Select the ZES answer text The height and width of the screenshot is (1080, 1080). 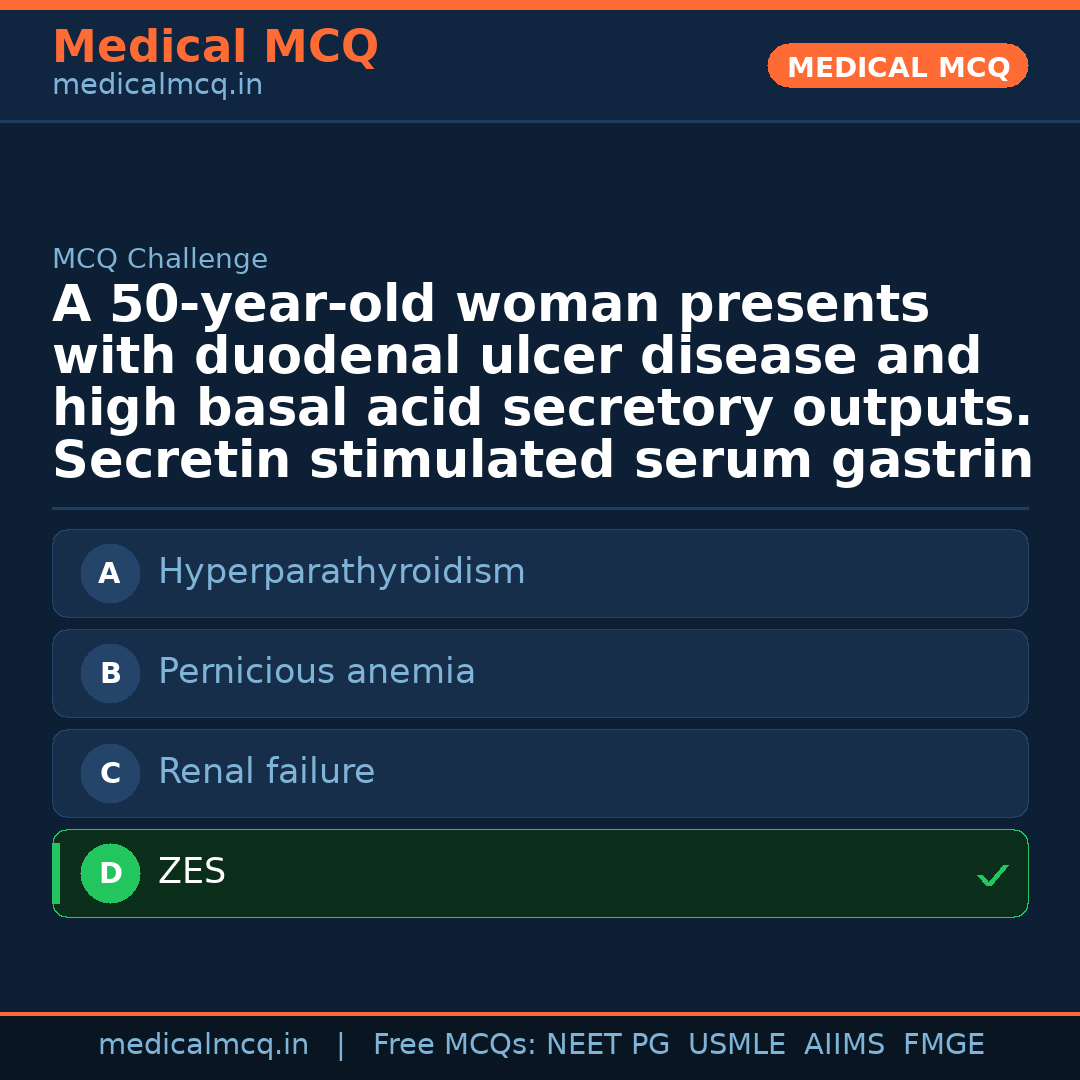click(192, 872)
